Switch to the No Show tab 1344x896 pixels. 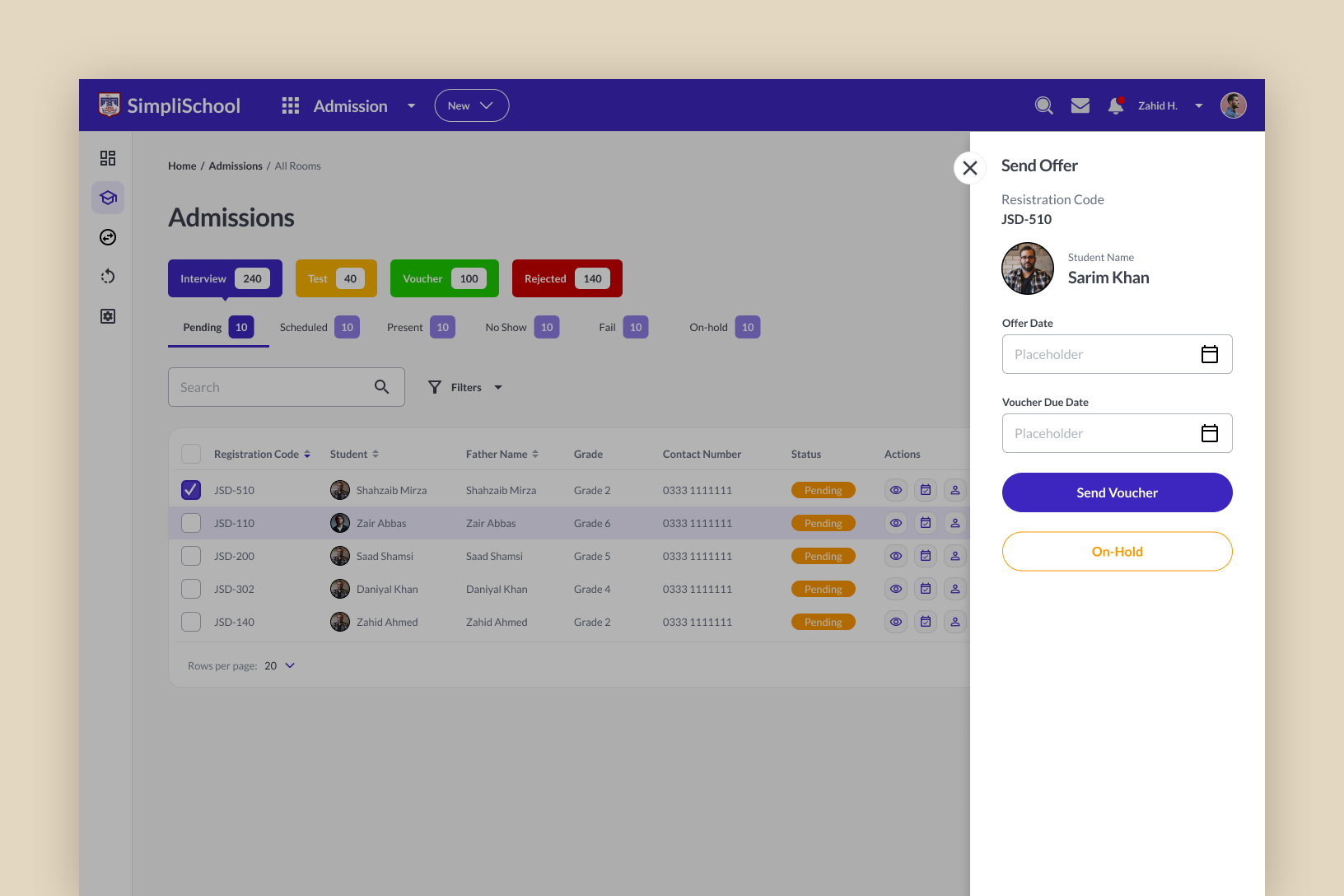click(522, 327)
